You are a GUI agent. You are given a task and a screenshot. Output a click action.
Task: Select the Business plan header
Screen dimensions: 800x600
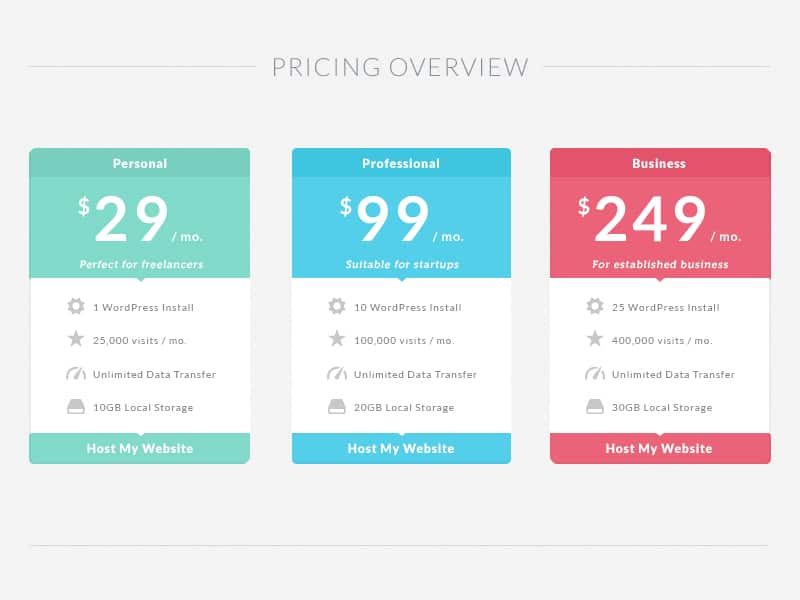[660, 163]
